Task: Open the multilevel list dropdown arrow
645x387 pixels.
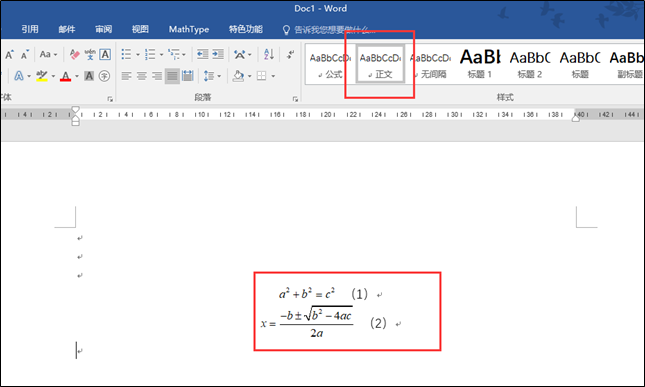Action: click(184, 54)
